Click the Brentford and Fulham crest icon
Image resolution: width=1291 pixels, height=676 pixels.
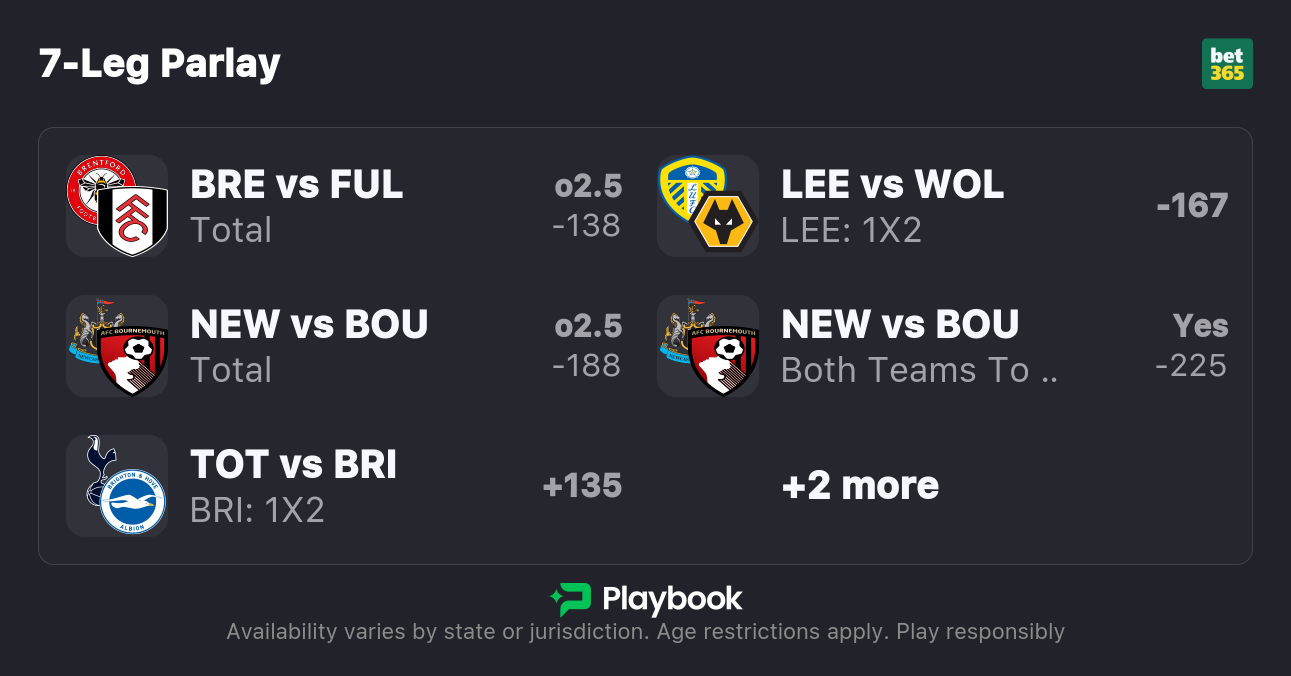[117, 206]
